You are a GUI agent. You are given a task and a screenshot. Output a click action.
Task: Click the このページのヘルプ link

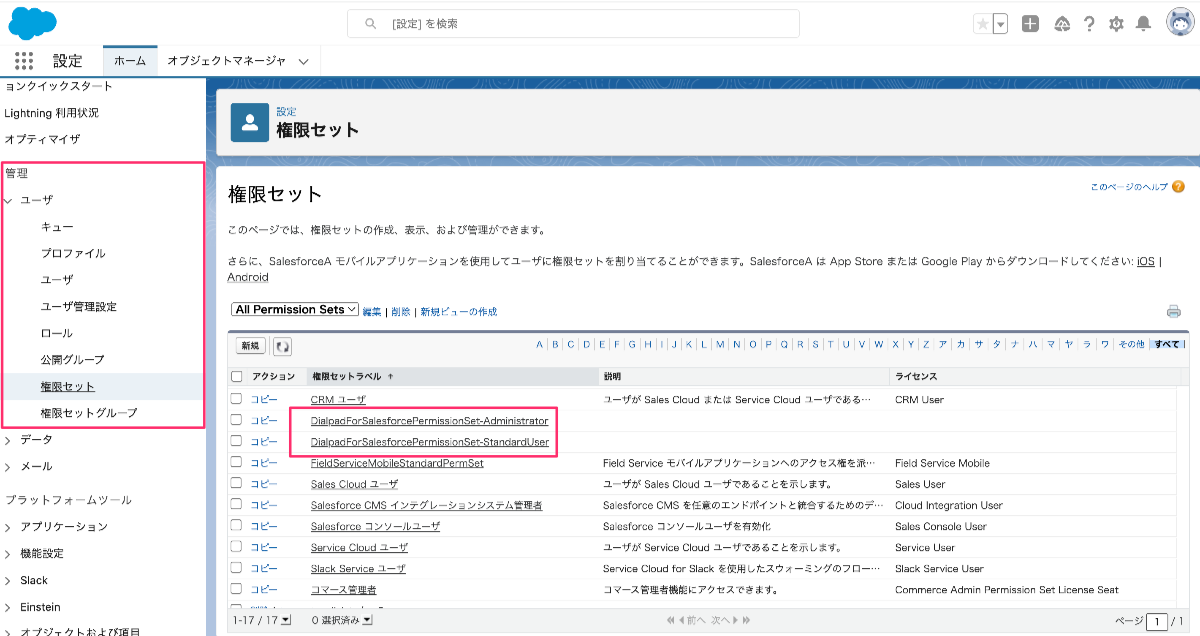click(x=1129, y=187)
